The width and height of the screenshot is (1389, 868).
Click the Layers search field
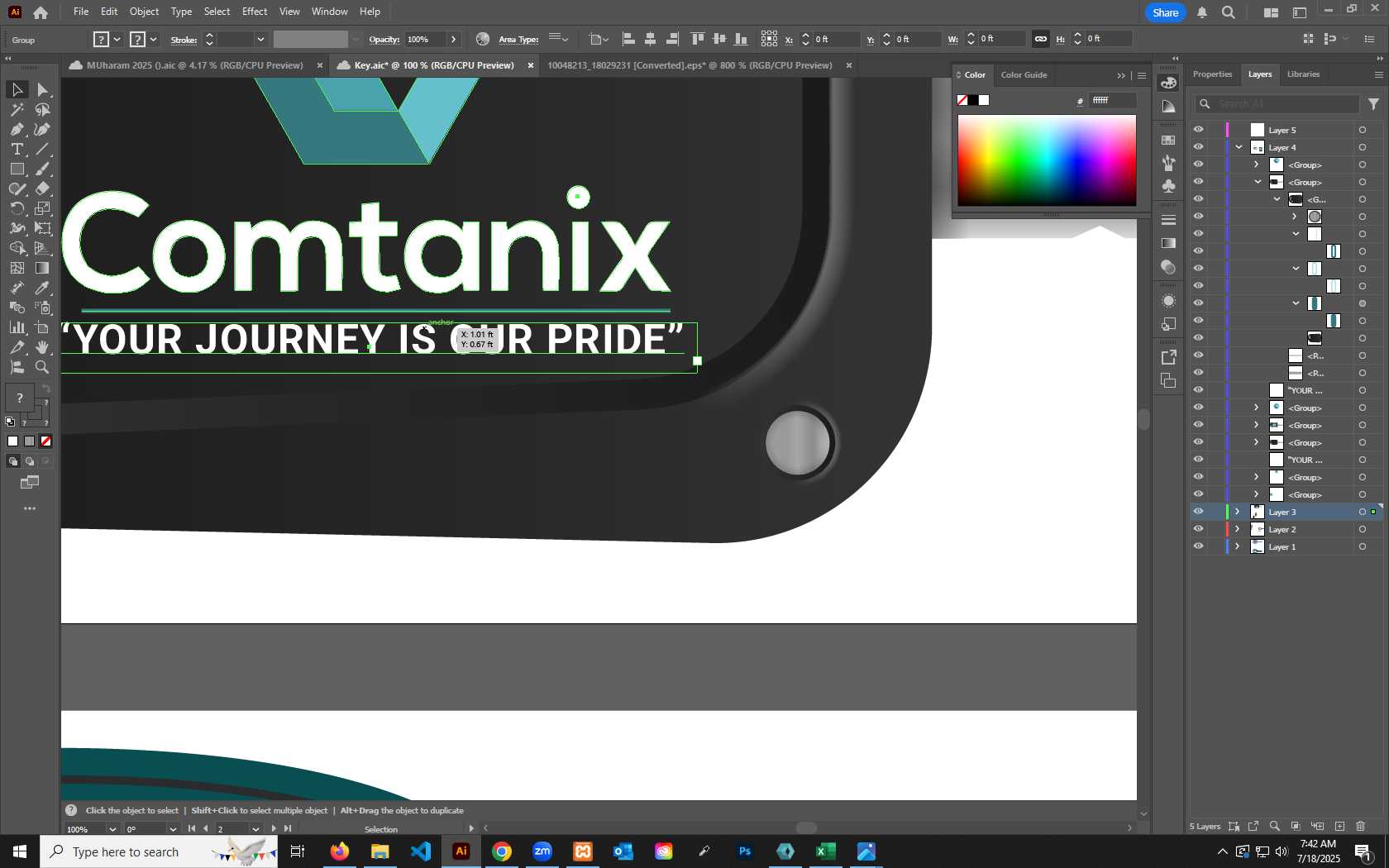coord(1277,104)
